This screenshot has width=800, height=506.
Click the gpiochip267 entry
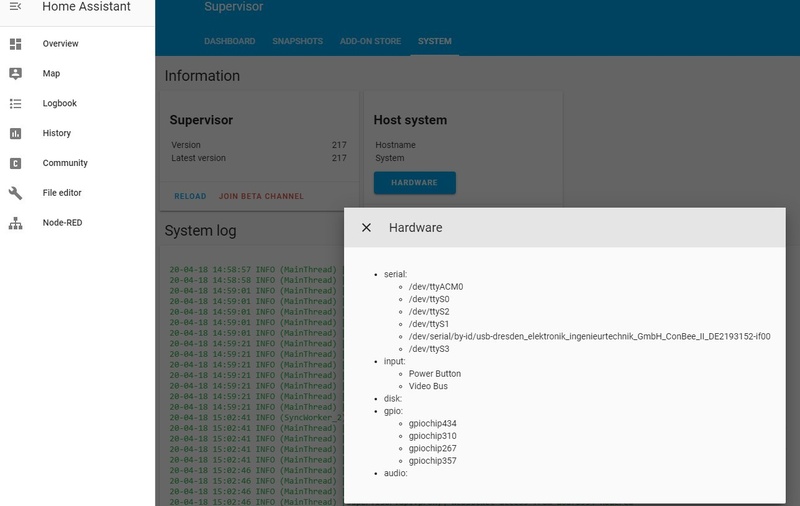(x=433, y=448)
